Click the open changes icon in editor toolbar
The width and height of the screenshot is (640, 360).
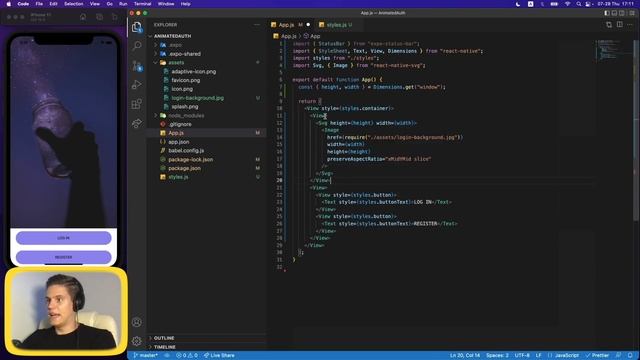[x=609, y=25]
